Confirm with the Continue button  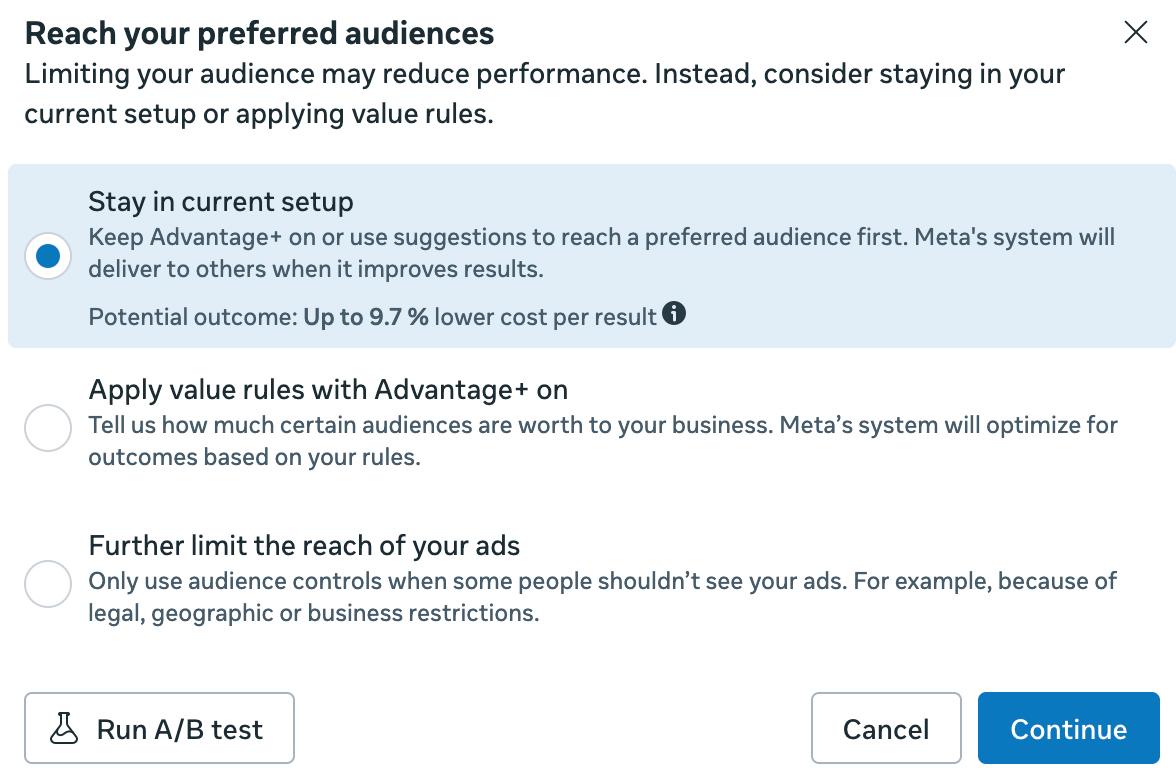point(1069,728)
